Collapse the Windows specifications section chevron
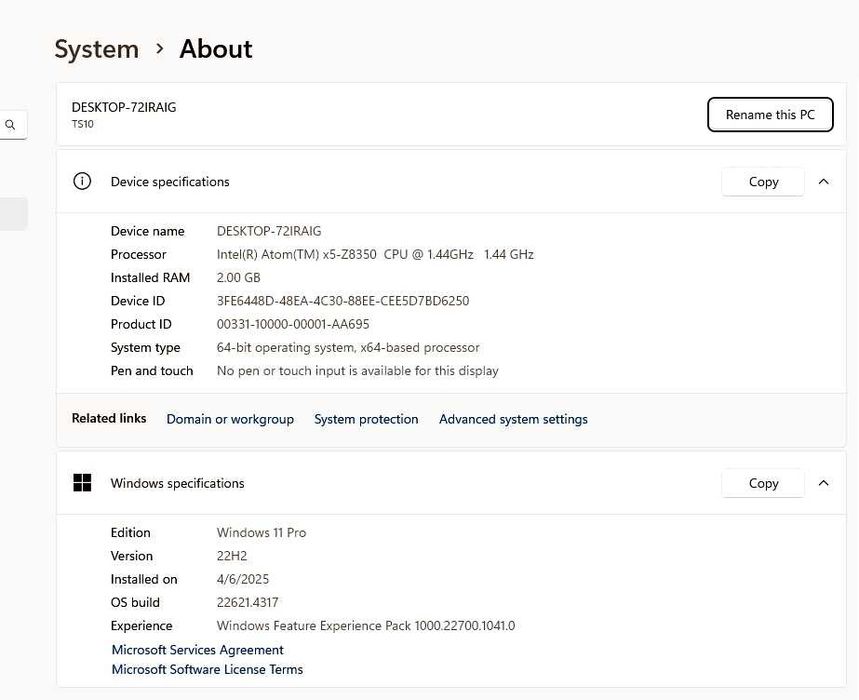Image resolution: width=859 pixels, height=700 pixels. coord(823,483)
